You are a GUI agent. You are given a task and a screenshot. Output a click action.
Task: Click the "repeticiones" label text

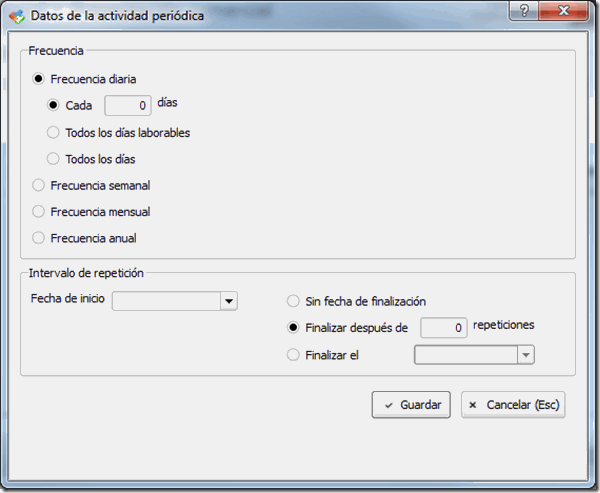click(504, 325)
